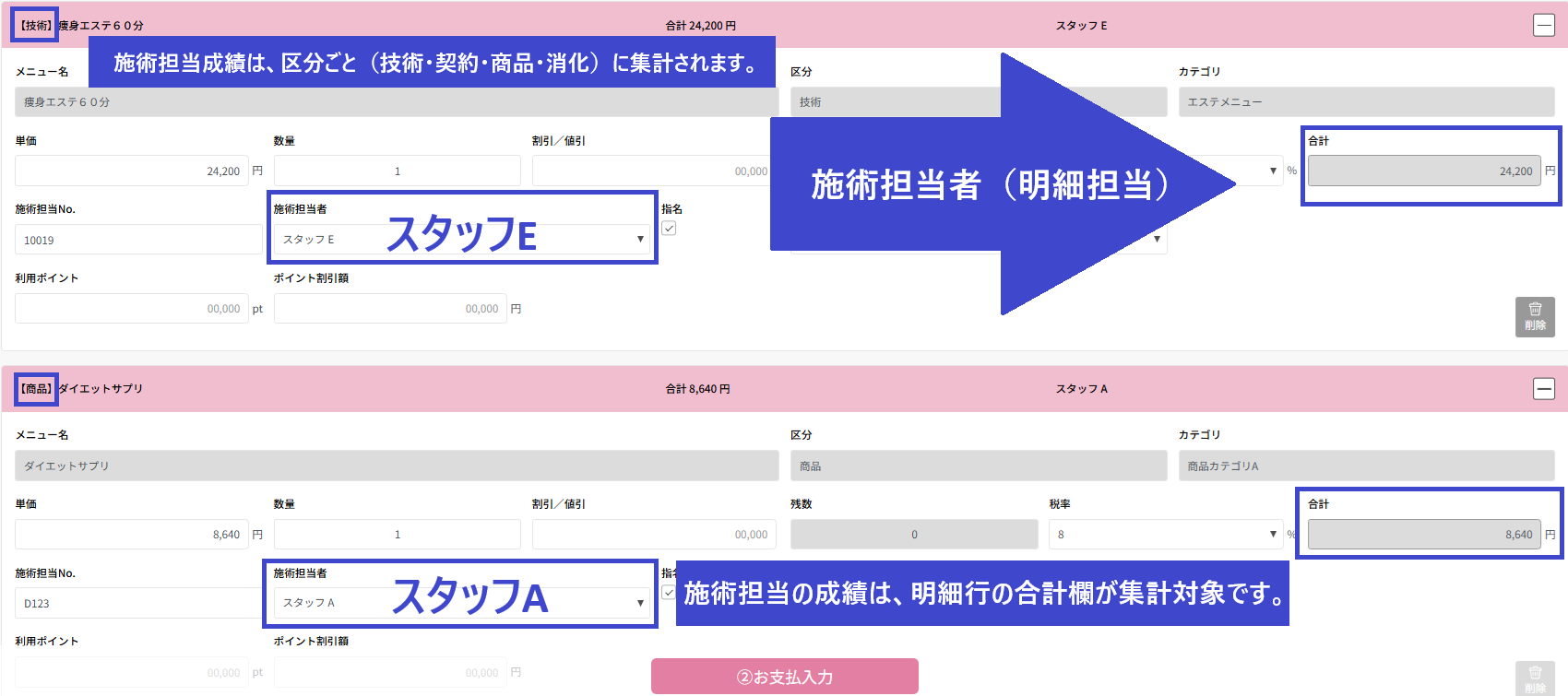
Task: Click the 削除 trash icon for ダイエットサプリ
Action: 1535,678
